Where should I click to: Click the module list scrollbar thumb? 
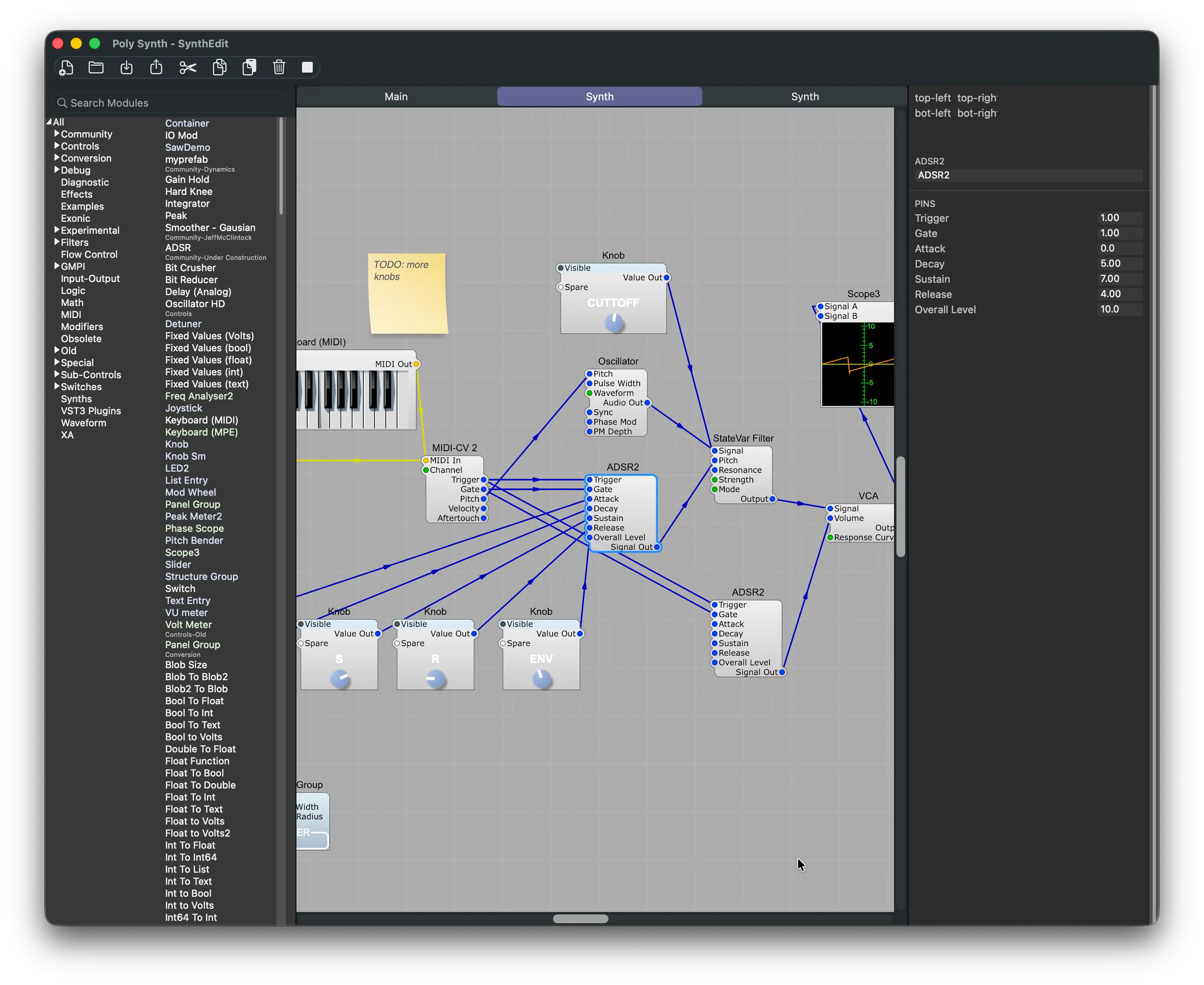[x=280, y=166]
